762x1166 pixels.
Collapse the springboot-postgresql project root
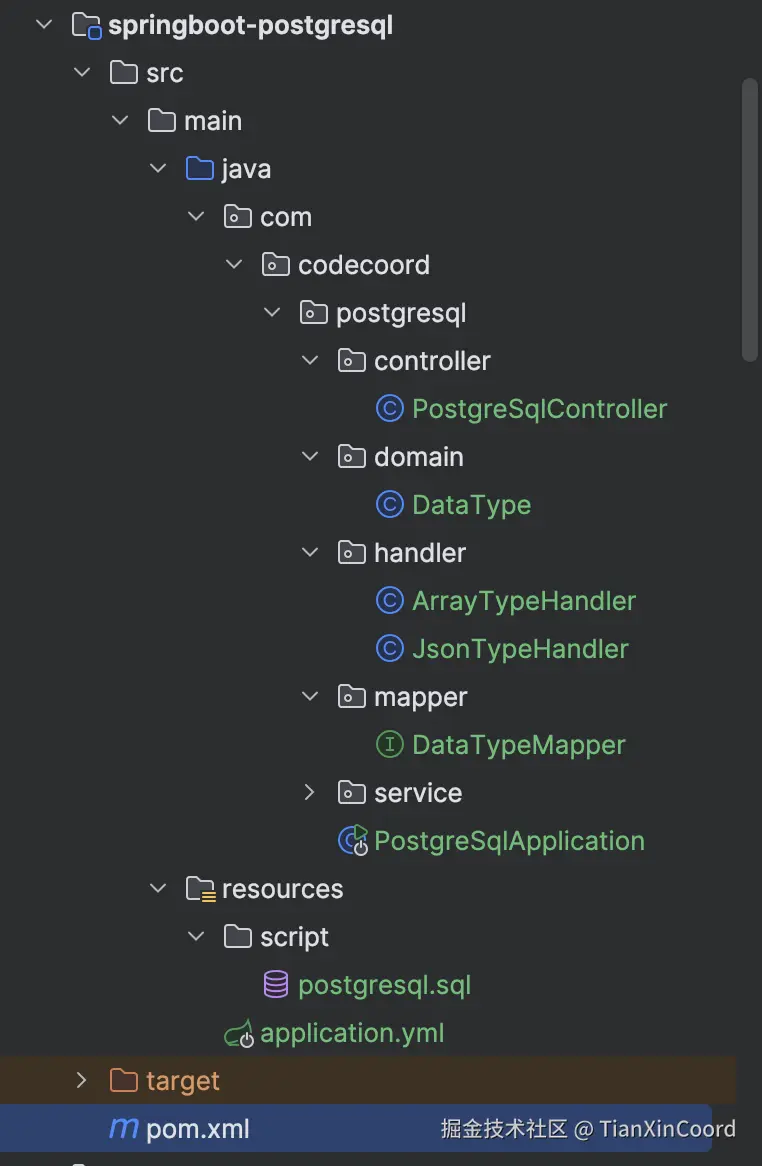(x=44, y=25)
